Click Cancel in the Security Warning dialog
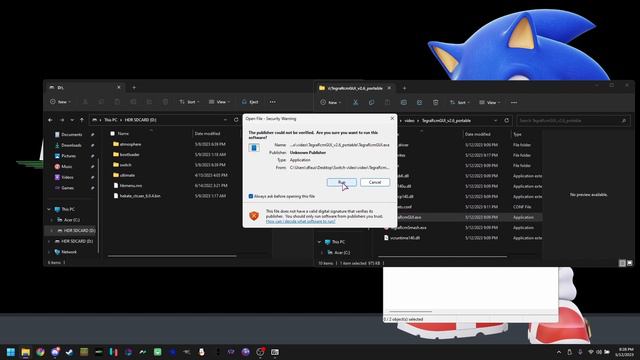640x360 pixels. pyautogui.click(x=375, y=182)
